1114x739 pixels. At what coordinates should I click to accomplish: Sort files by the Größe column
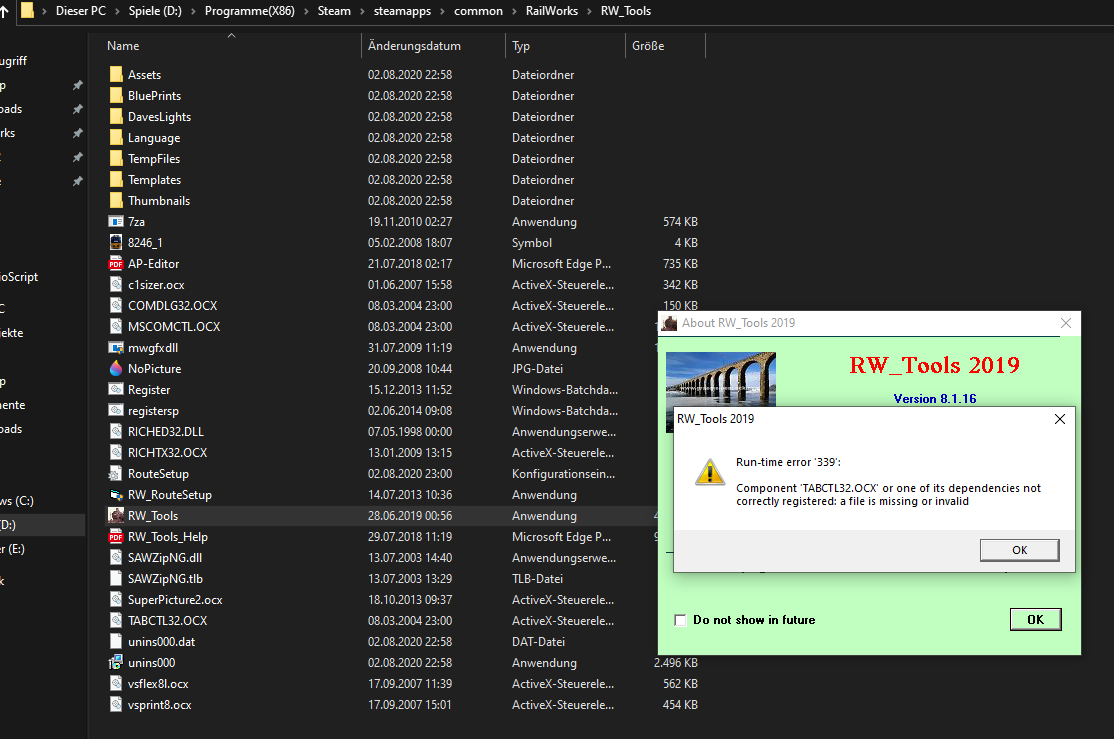click(x=648, y=45)
